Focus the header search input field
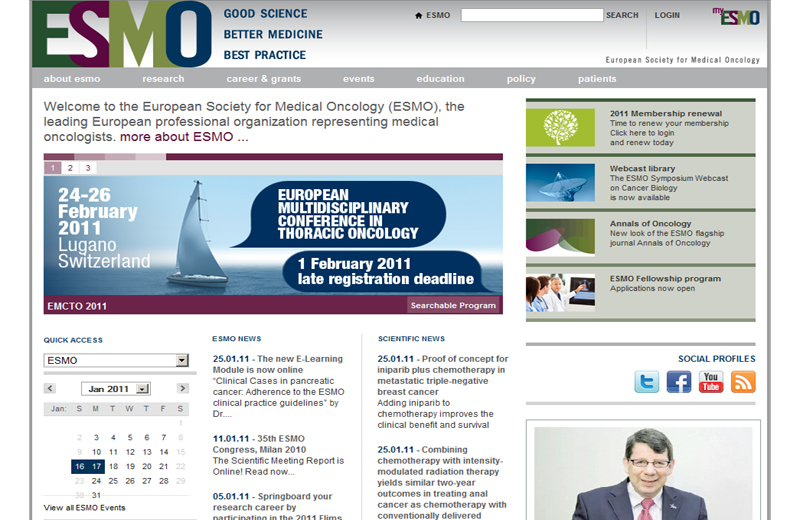800x520 pixels. pyautogui.click(x=532, y=15)
